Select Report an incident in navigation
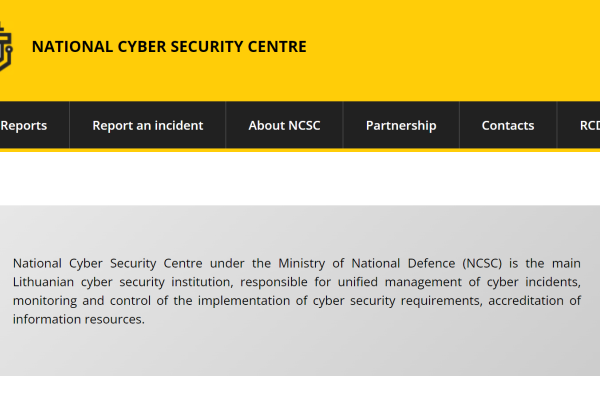Screen dimensions: 600x400 click(x=147, y=126)
